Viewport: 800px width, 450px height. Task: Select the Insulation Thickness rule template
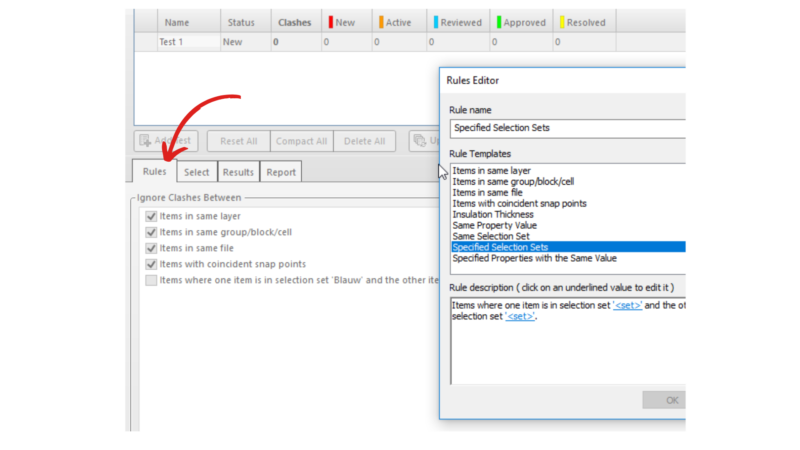(x=493, y=214)
